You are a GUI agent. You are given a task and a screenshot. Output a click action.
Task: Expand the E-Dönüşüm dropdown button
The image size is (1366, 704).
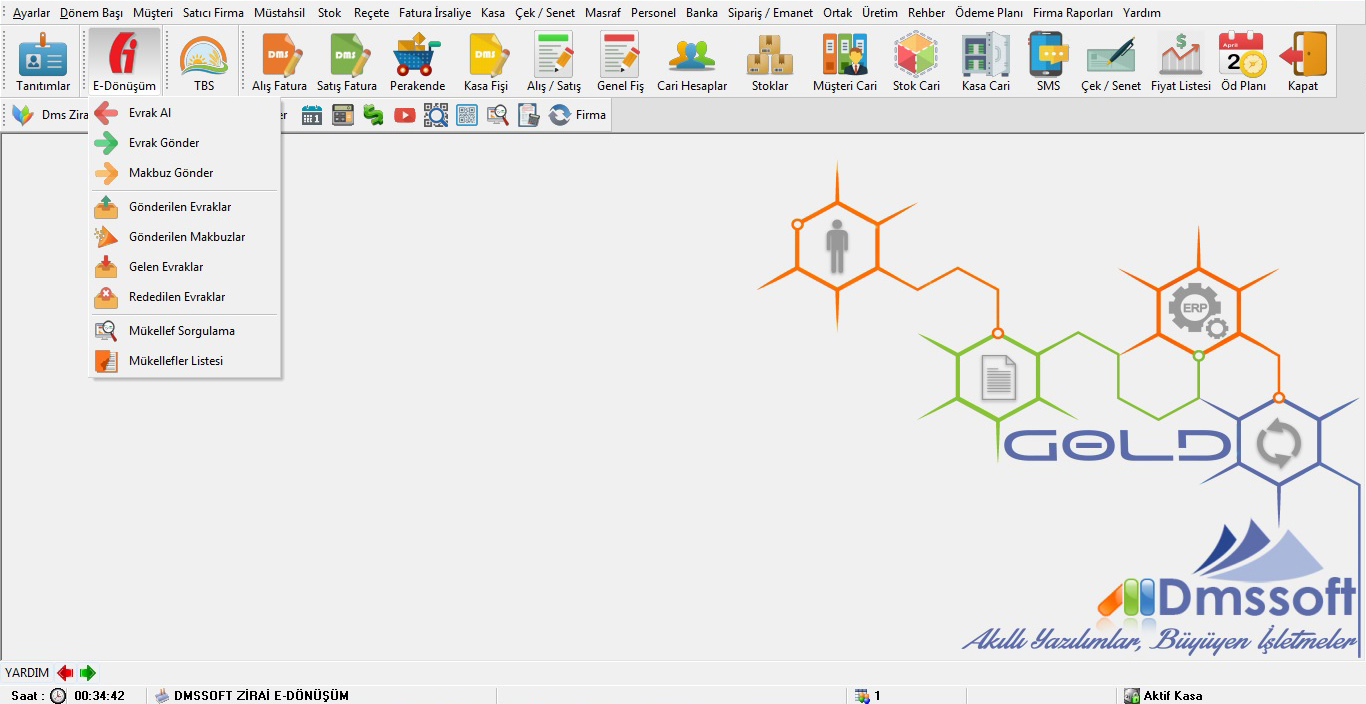[124, 62]
